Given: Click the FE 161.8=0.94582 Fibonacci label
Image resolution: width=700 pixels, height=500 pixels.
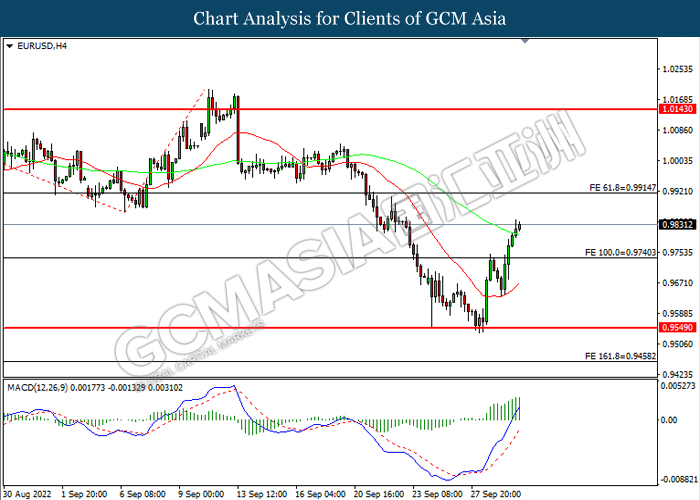Looking at the screenshot, I should click(621, 356).
